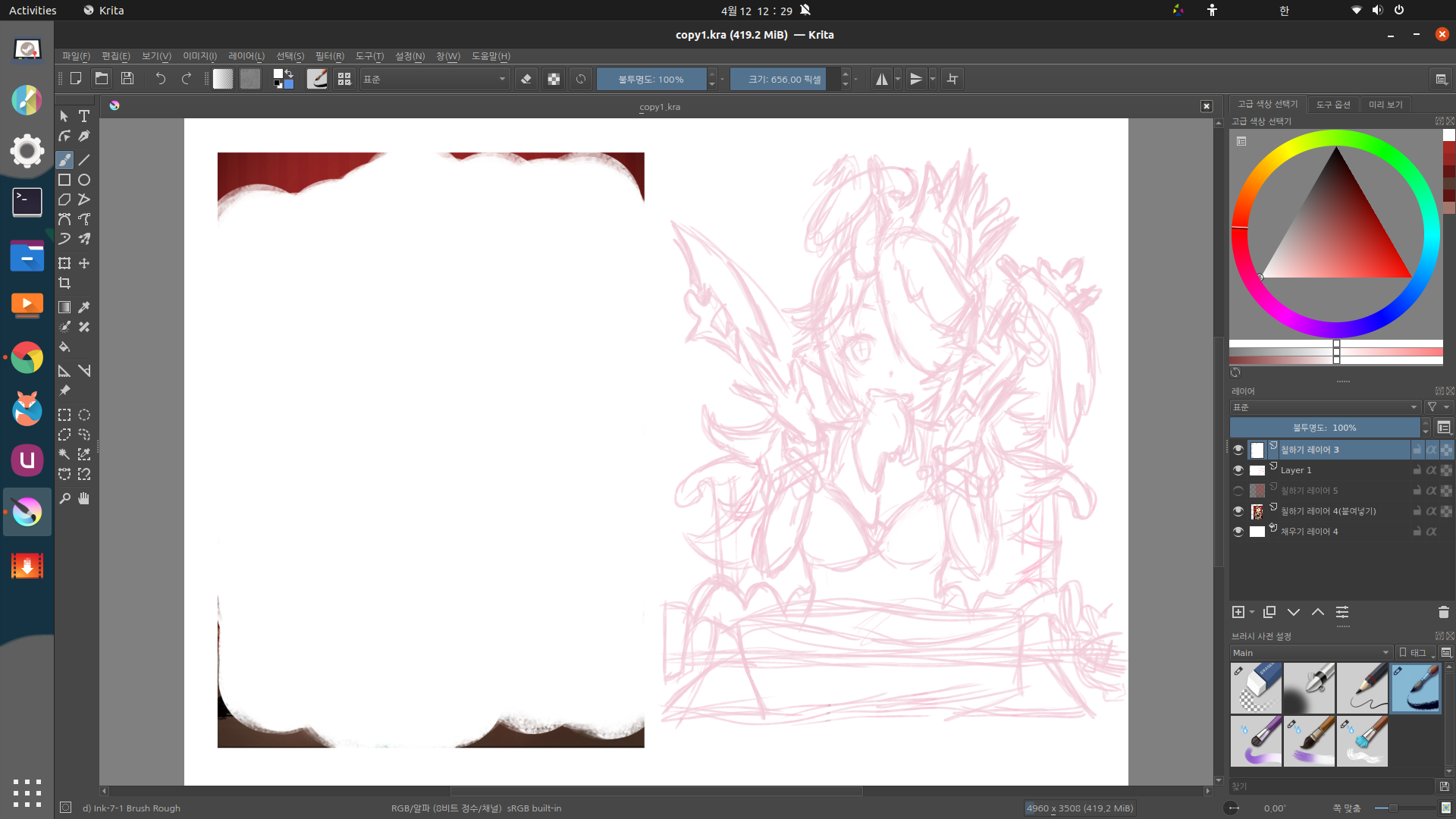Open the 설정(N) menu
This screenshot has width=1456, height=819.
pos(410,56)
